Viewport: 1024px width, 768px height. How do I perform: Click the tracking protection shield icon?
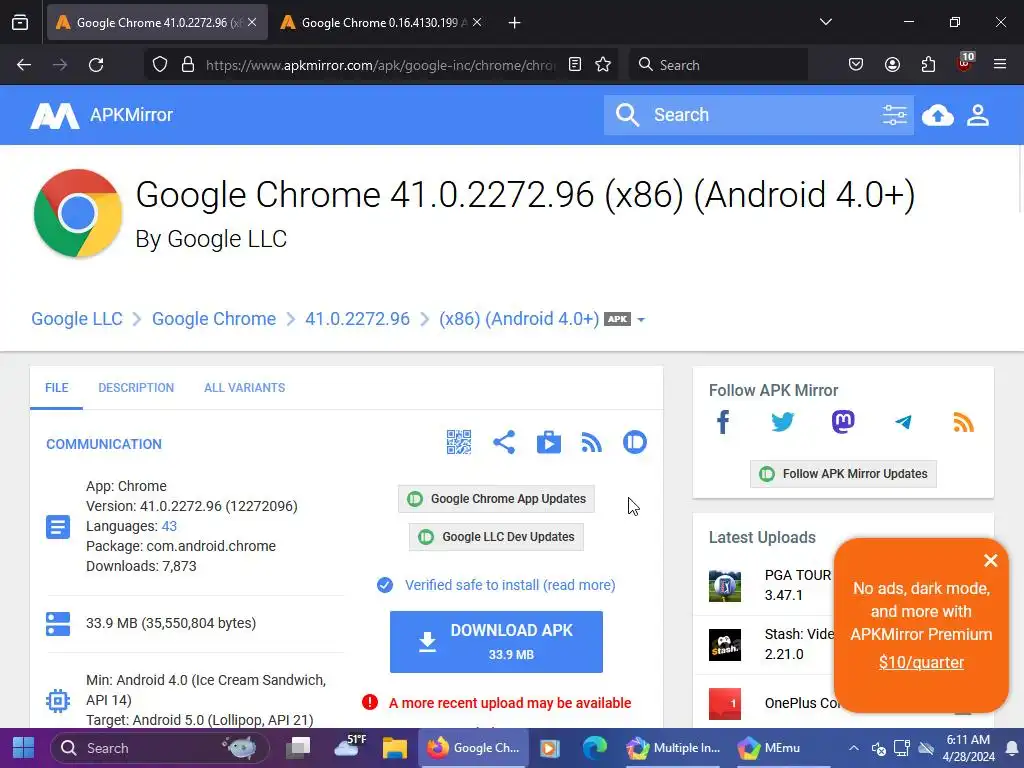[x=160, y=65]
